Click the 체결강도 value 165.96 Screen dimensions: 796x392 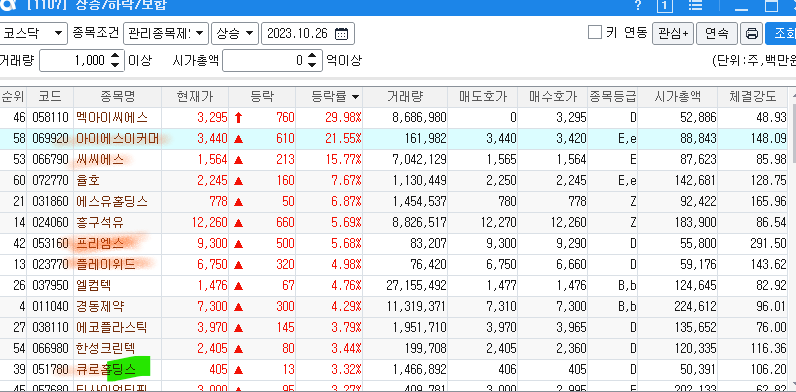(768, 202)
